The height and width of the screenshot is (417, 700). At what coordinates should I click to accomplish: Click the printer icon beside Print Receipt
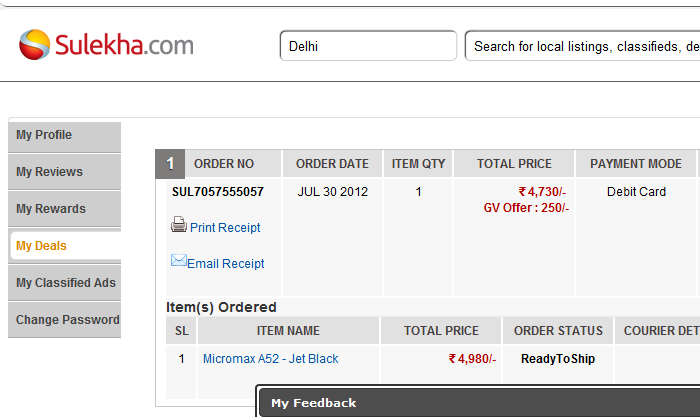point(179,225)
